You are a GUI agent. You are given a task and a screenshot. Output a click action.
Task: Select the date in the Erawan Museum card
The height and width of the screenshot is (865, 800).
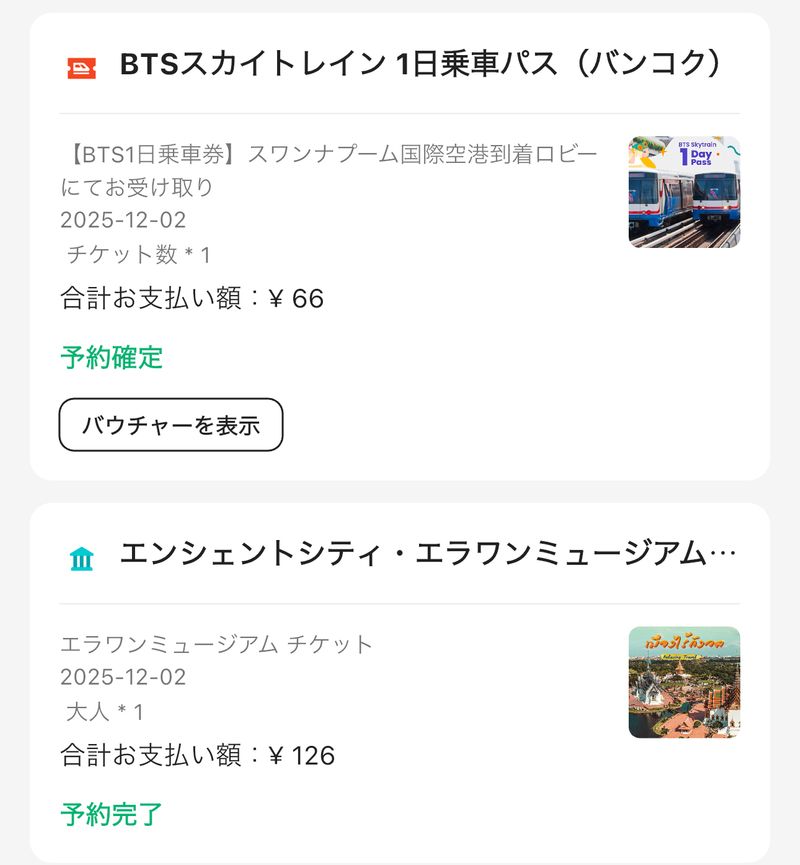pyautogui.click(x=123, y=677)
